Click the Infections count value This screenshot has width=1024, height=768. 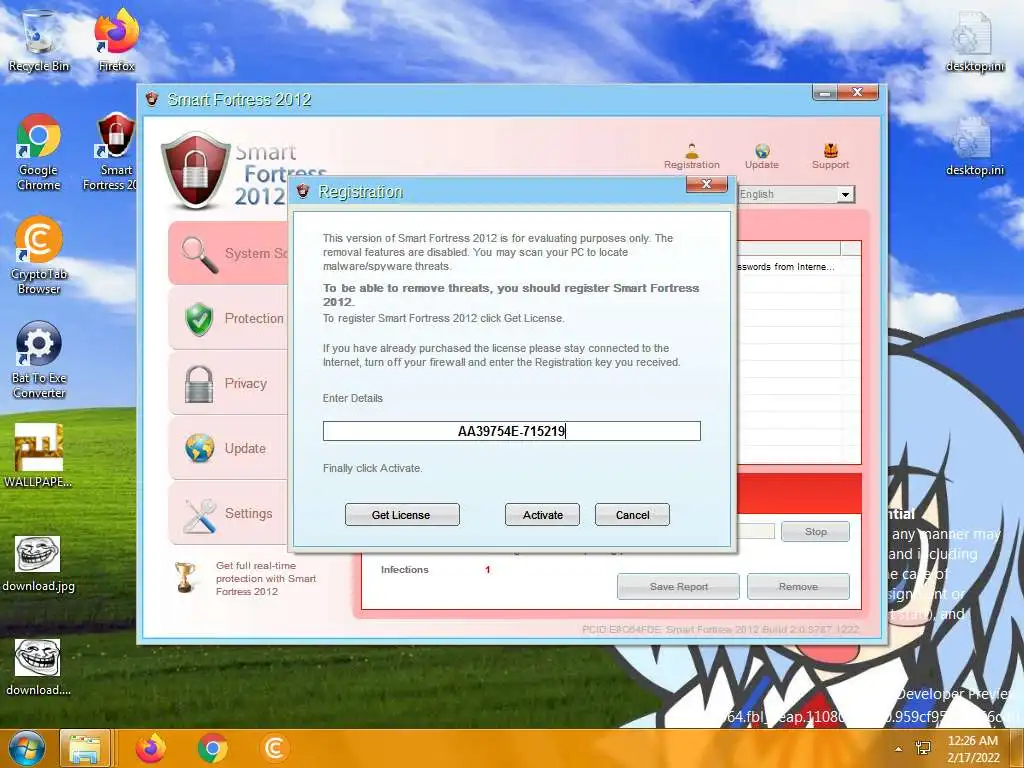pyautogui.click(x=487, y=569)
